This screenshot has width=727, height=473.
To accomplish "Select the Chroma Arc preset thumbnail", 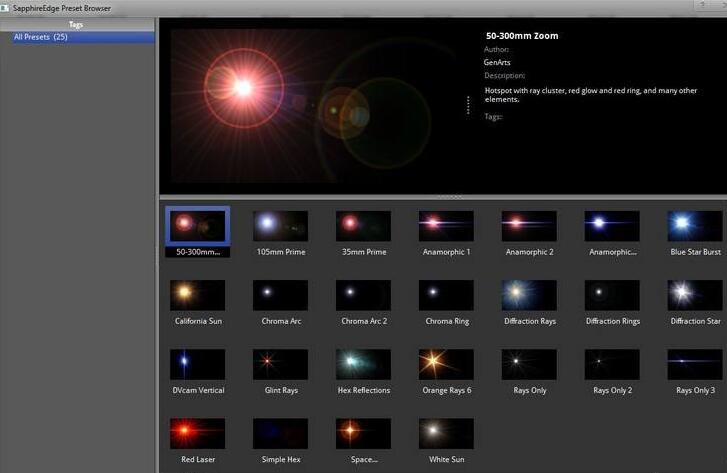I will pos(280,295).
